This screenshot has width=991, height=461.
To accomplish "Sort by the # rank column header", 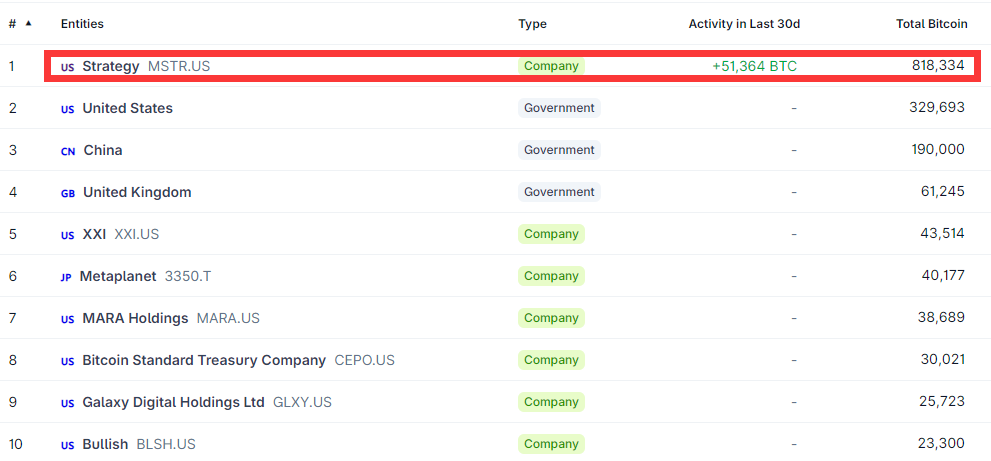I will tap(12, 24).
